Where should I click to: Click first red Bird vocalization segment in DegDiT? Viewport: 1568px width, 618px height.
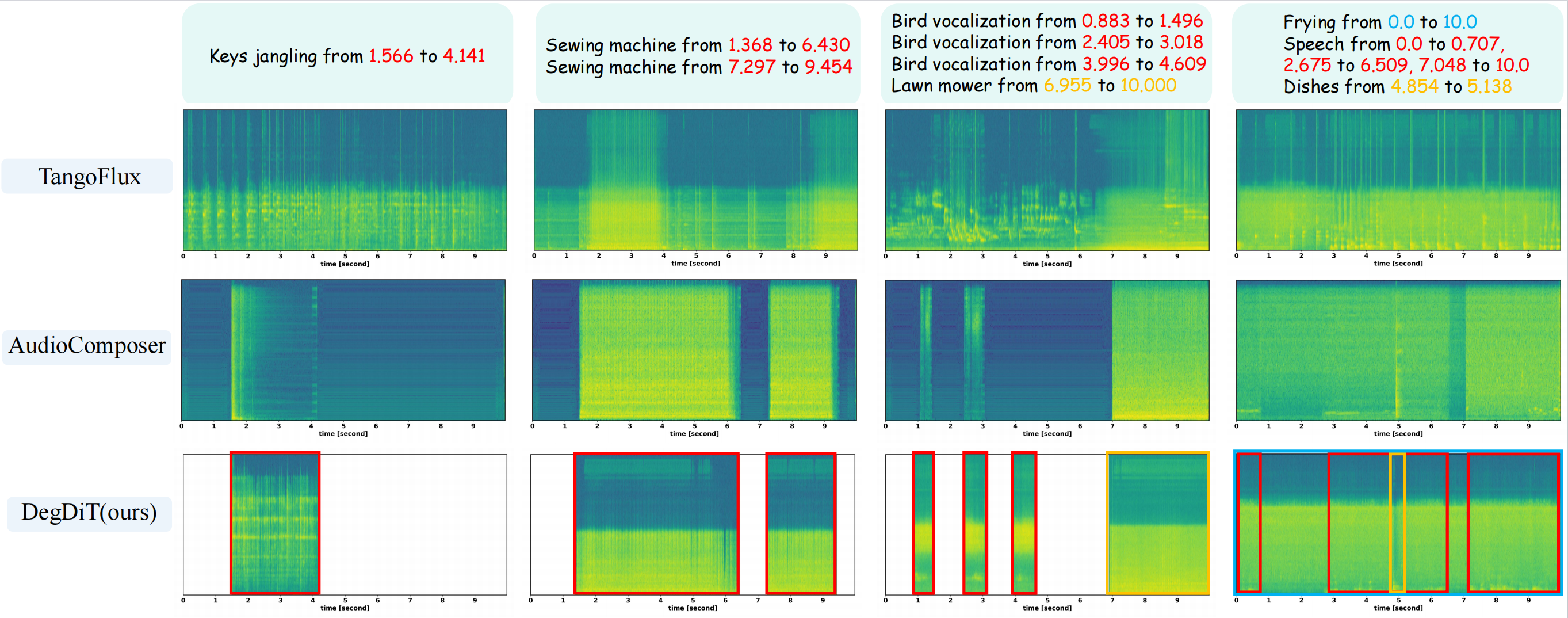click(x=923, y=522)
